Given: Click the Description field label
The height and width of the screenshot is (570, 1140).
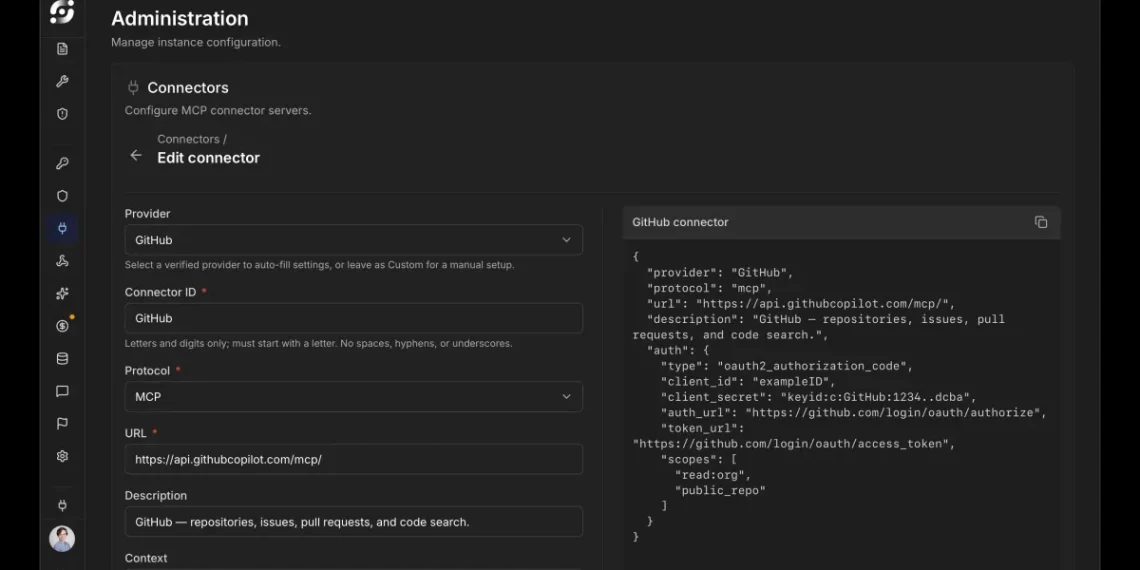Looking at the screenshot, I should 156,496.
